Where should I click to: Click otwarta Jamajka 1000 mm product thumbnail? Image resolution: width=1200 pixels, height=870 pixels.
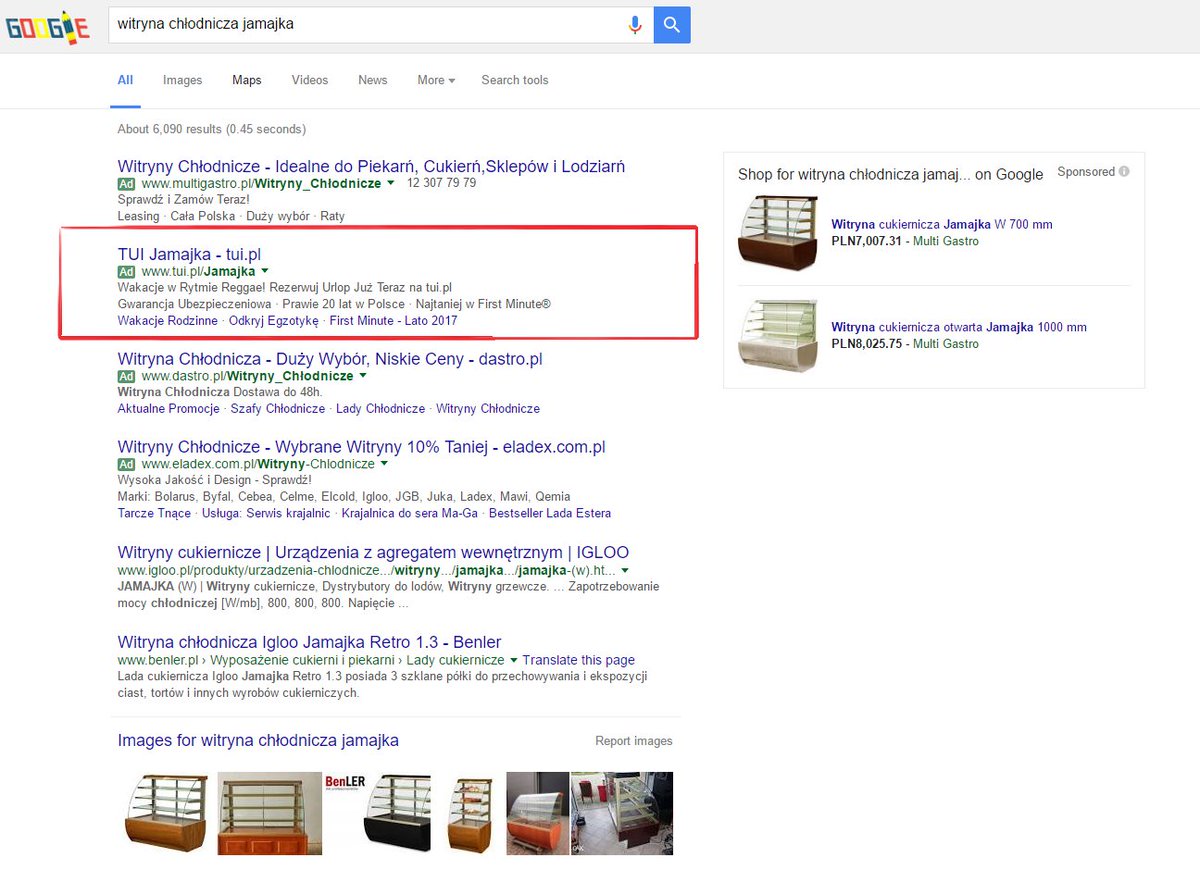click(777, 336)
